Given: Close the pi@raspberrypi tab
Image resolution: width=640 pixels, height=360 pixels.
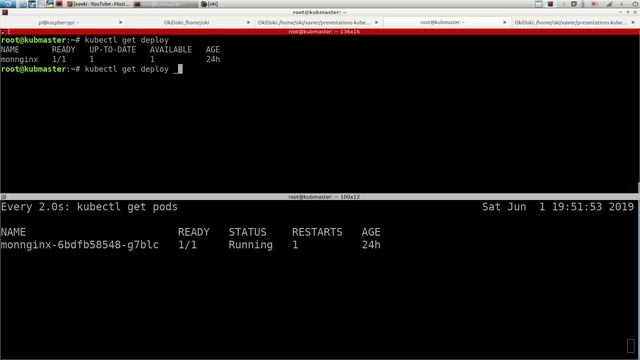Looking at the screenshot, I should tap(120, 22).
